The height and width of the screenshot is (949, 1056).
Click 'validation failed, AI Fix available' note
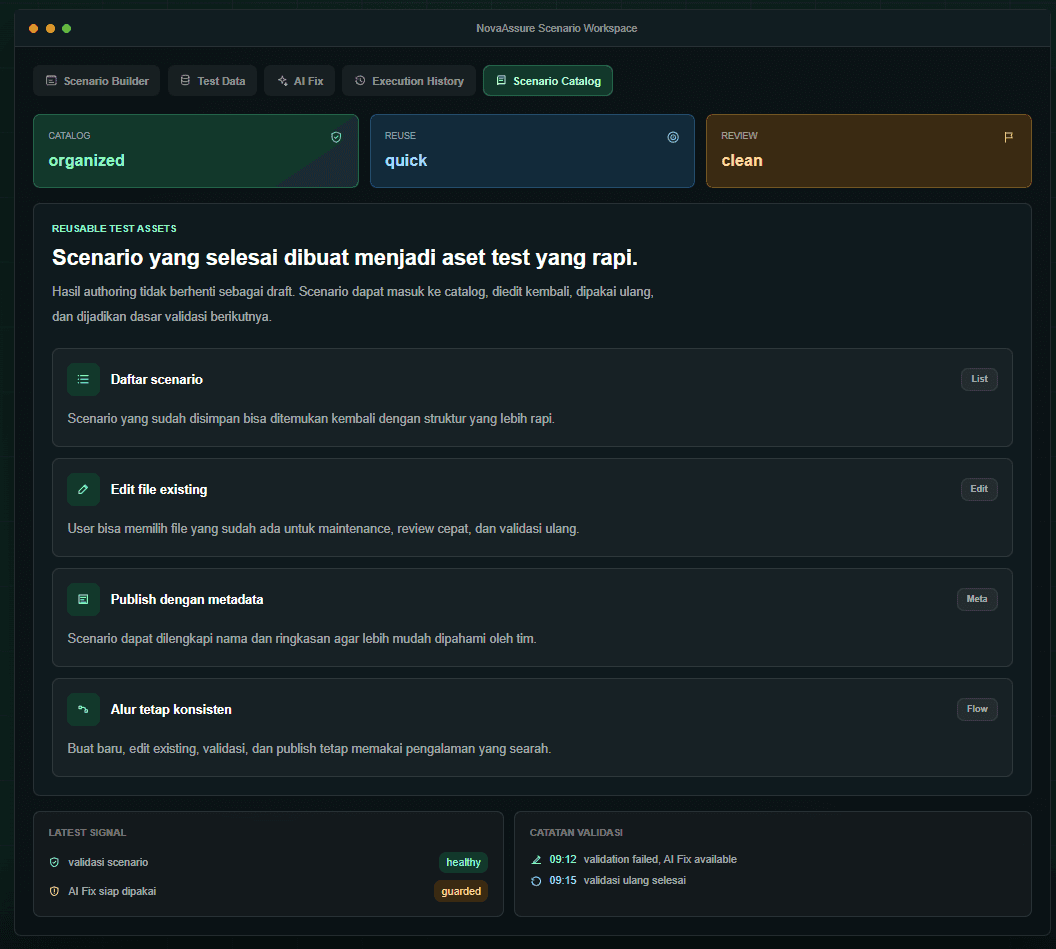pyautogui.click(x=660, y=859)
